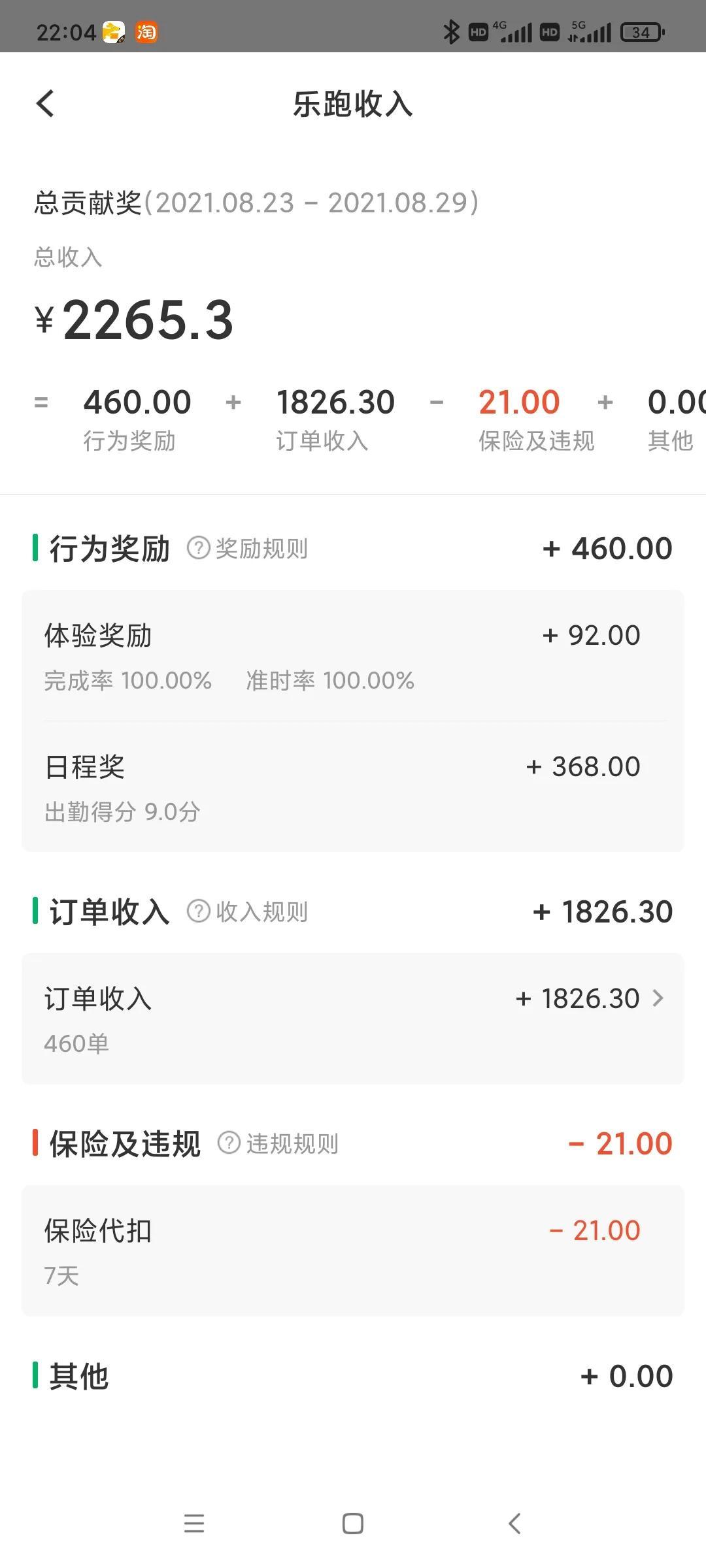This screenshot has width=706, height=1568.
Task: Tap the Bluetooth icon in status bar
Action: [x=450, y=32]
